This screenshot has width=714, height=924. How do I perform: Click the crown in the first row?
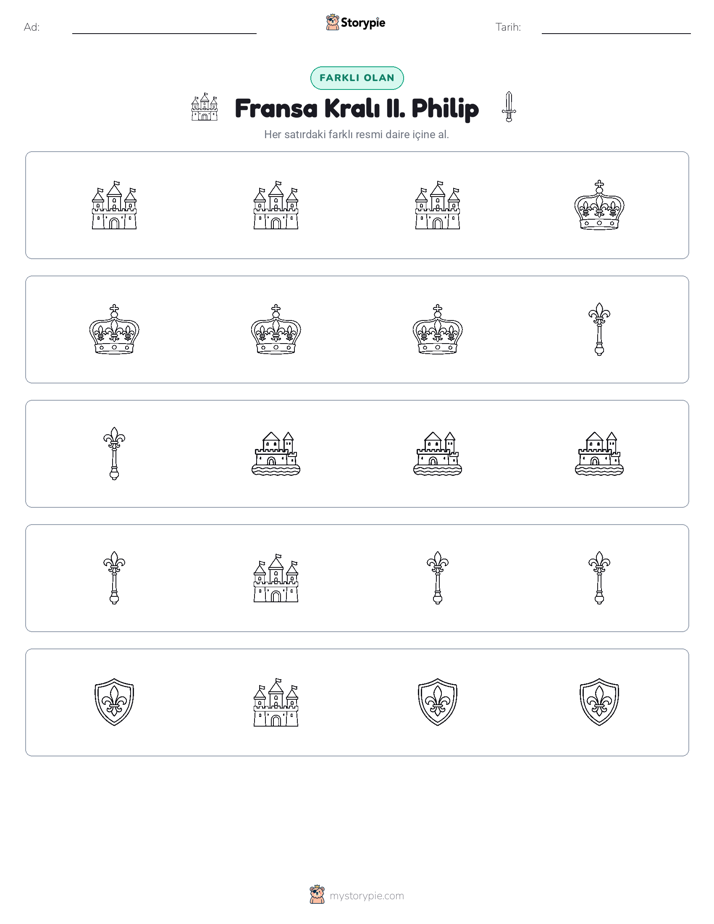(599, 205)
